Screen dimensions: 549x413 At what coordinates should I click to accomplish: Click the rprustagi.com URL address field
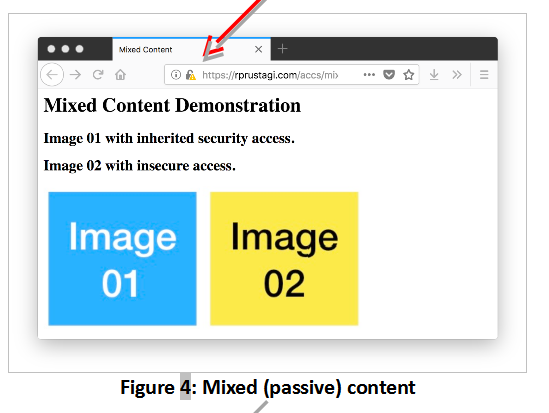click(x=270, y=75)
